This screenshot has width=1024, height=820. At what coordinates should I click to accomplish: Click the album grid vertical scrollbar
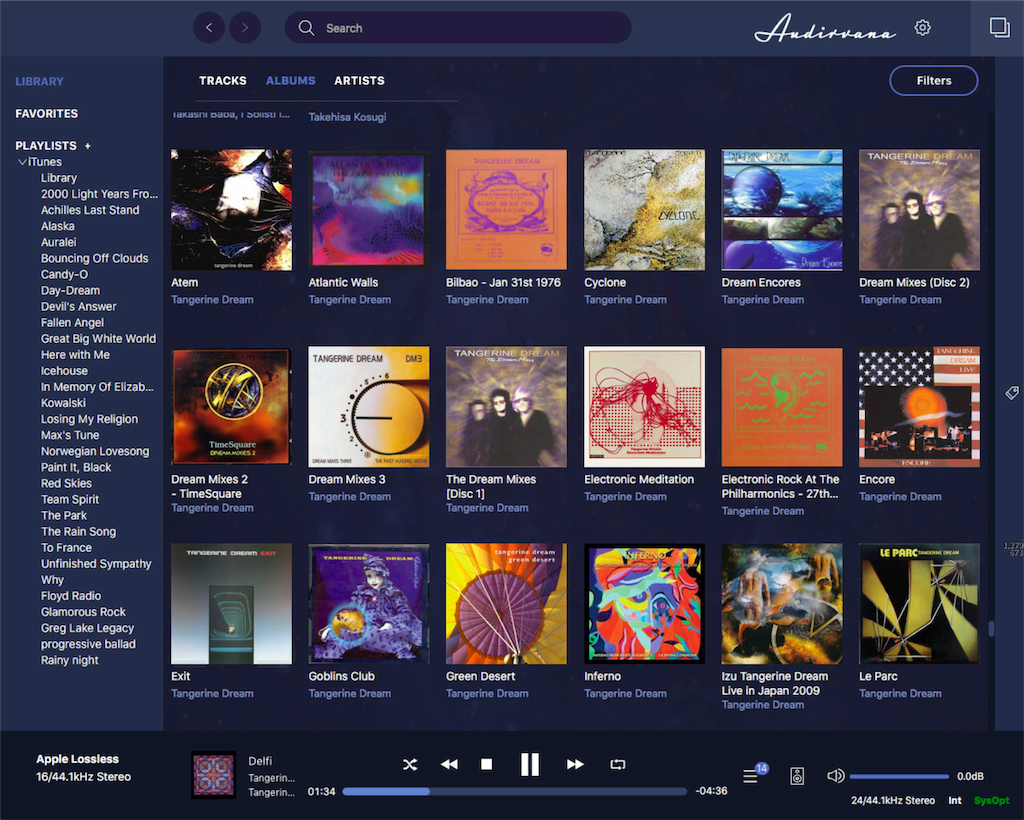pos(991,628)
